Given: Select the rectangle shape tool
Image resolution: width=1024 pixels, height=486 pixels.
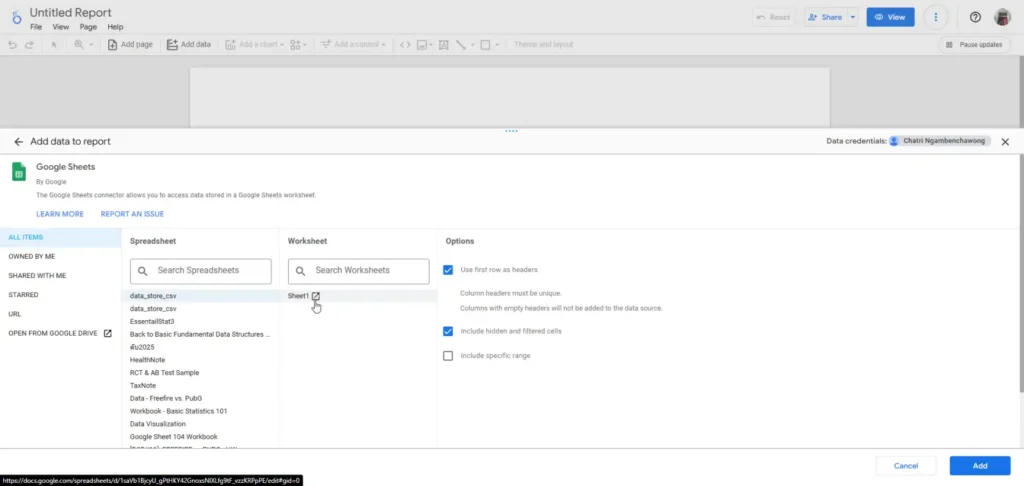Looking at the screenshot, I should pos(485,44).
